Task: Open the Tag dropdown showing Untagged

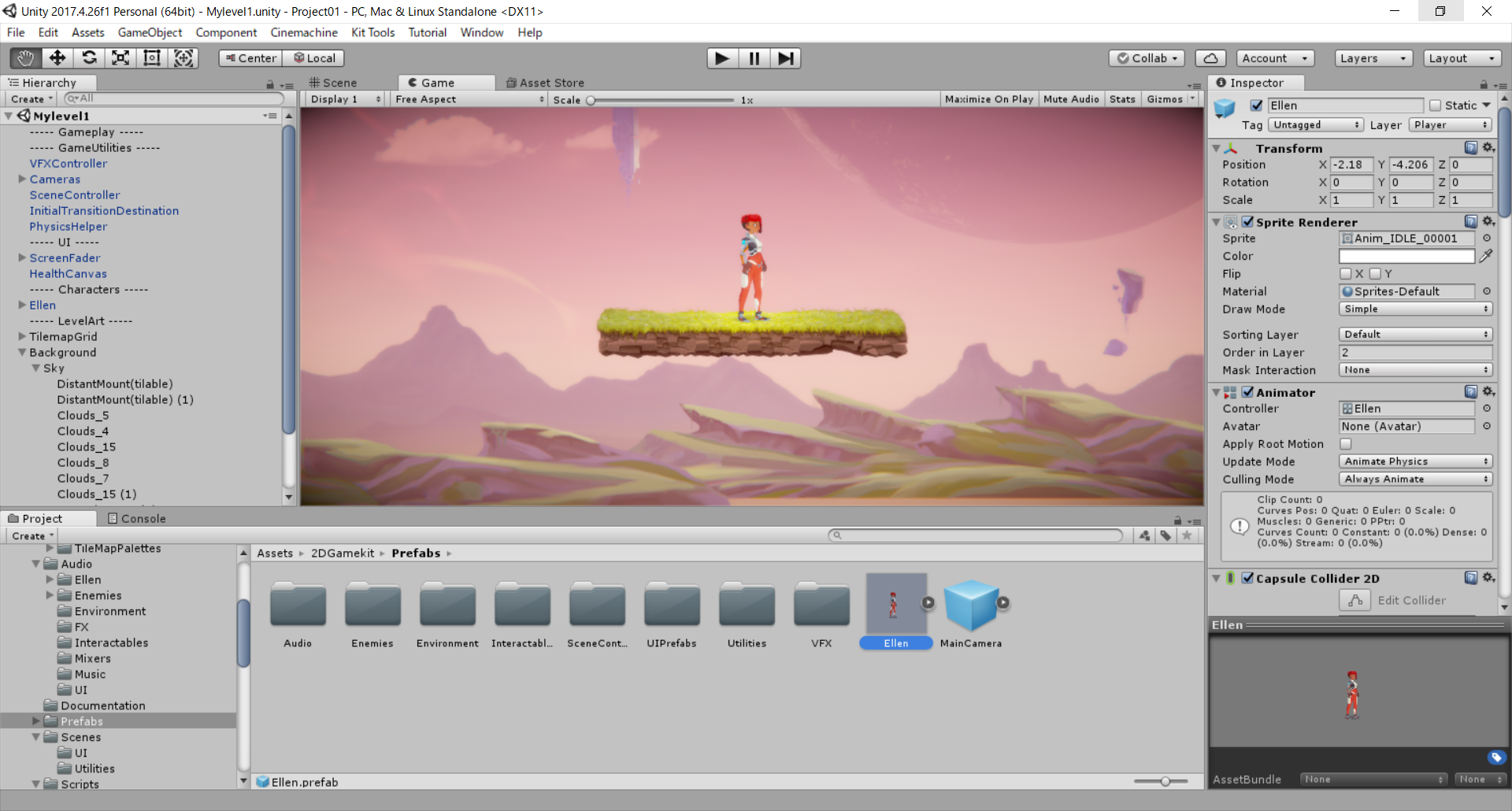Action: coord(1315,125)
